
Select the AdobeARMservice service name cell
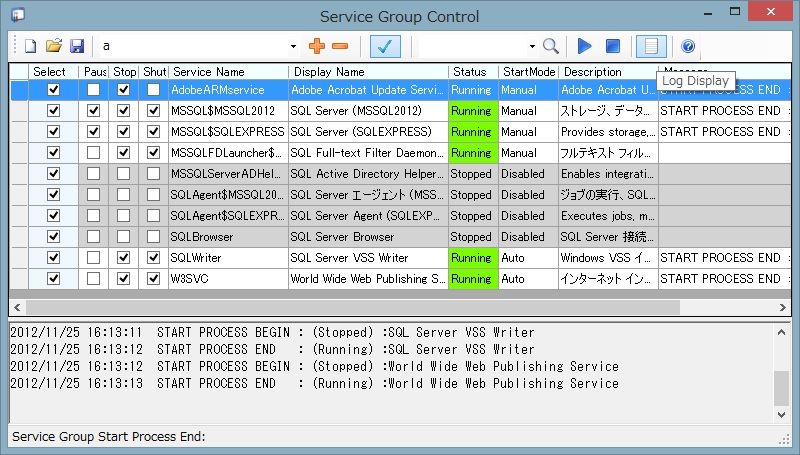coord(229,90)
